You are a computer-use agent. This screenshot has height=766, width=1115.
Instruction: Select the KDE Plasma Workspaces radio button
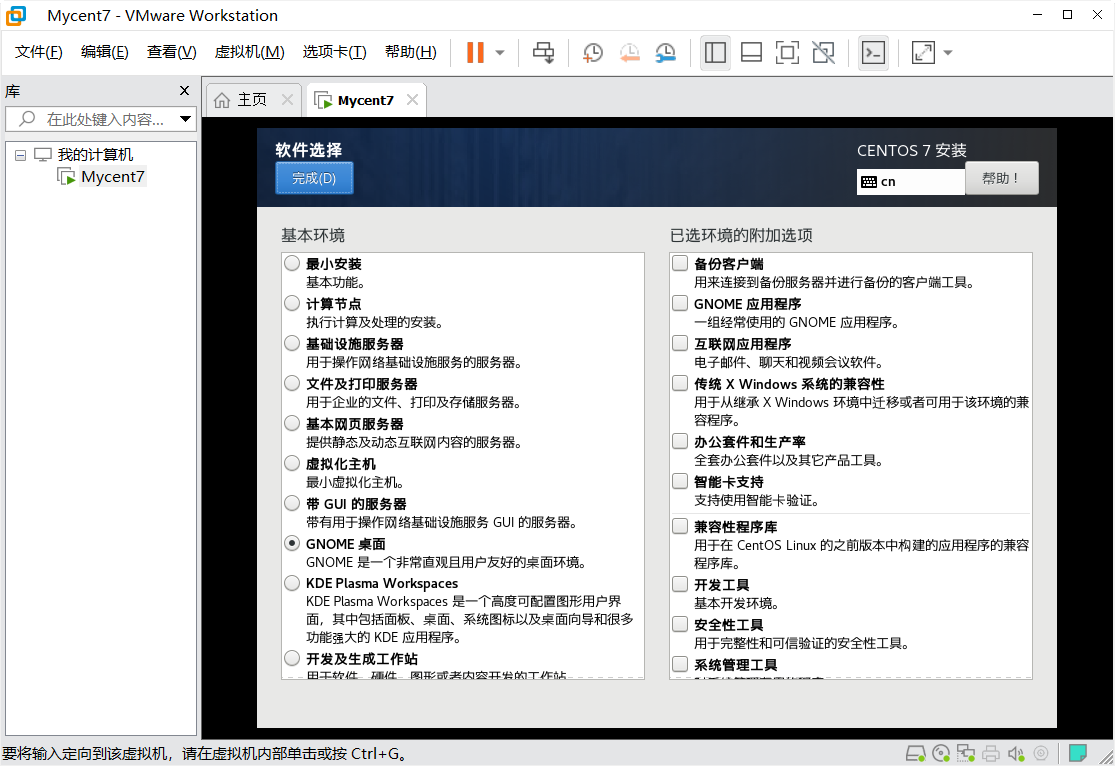(292, 583)
